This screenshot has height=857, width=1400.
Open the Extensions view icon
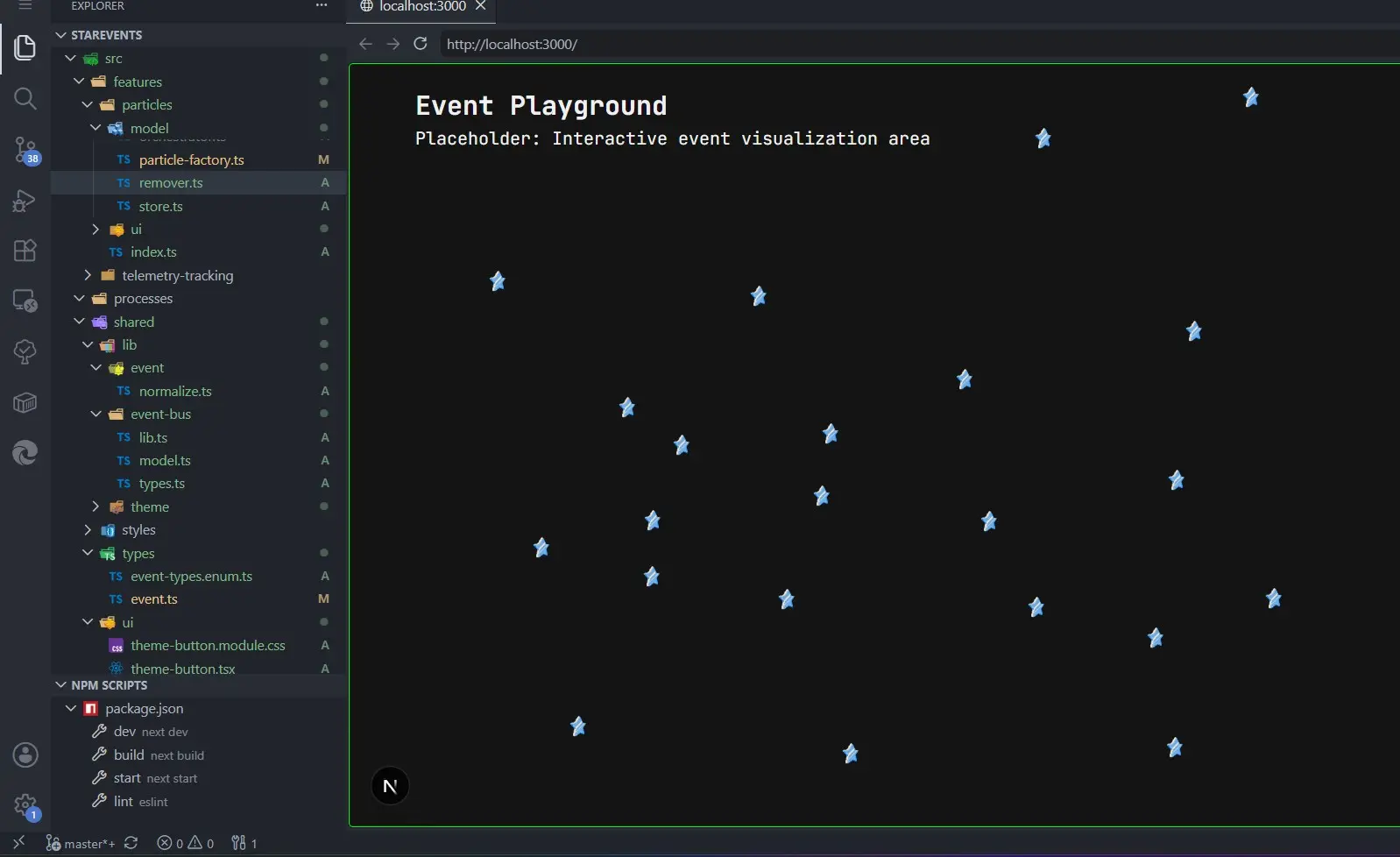click(x=25, y=251)
